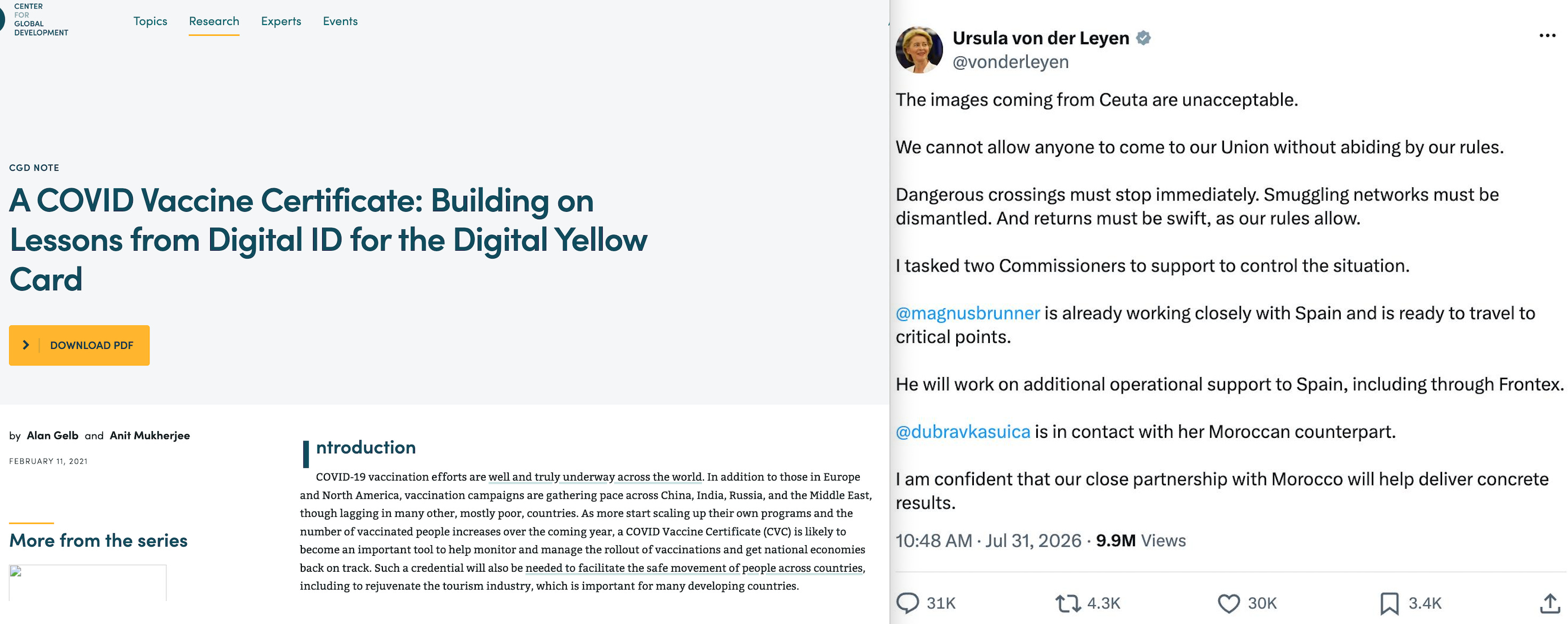Like the tweet with the heart icon
The image size is (1568, 624).
1228,603
